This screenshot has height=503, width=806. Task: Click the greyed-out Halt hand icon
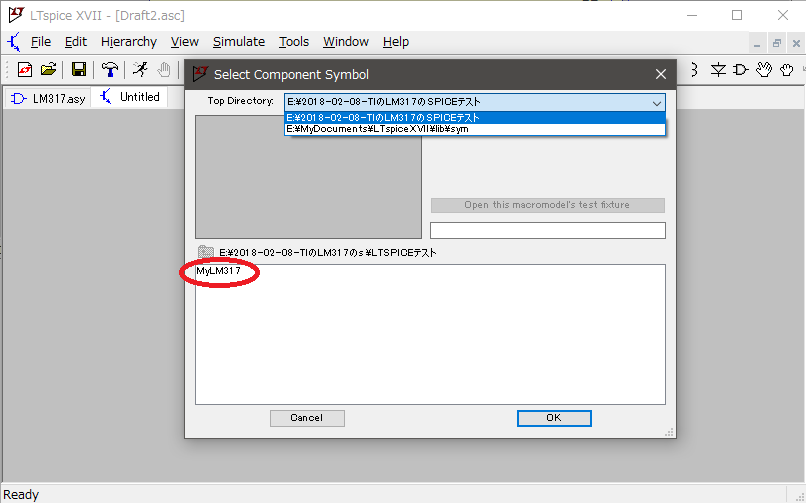(163, 69)
